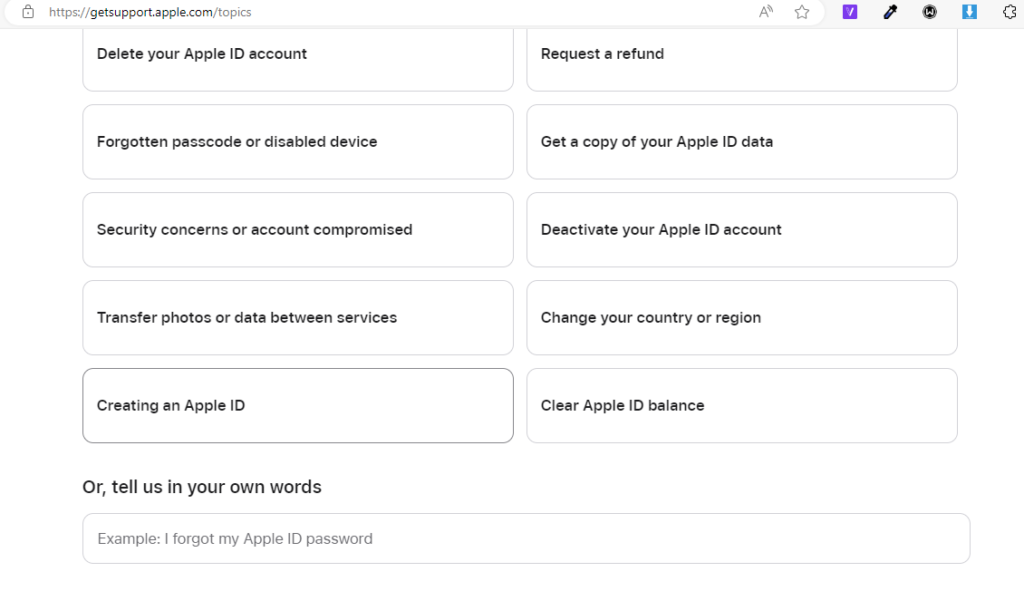Viewport: 1024px width, 591px height.
Task: Click the blue download arrow extension
Action: click(x=969, y=12)
